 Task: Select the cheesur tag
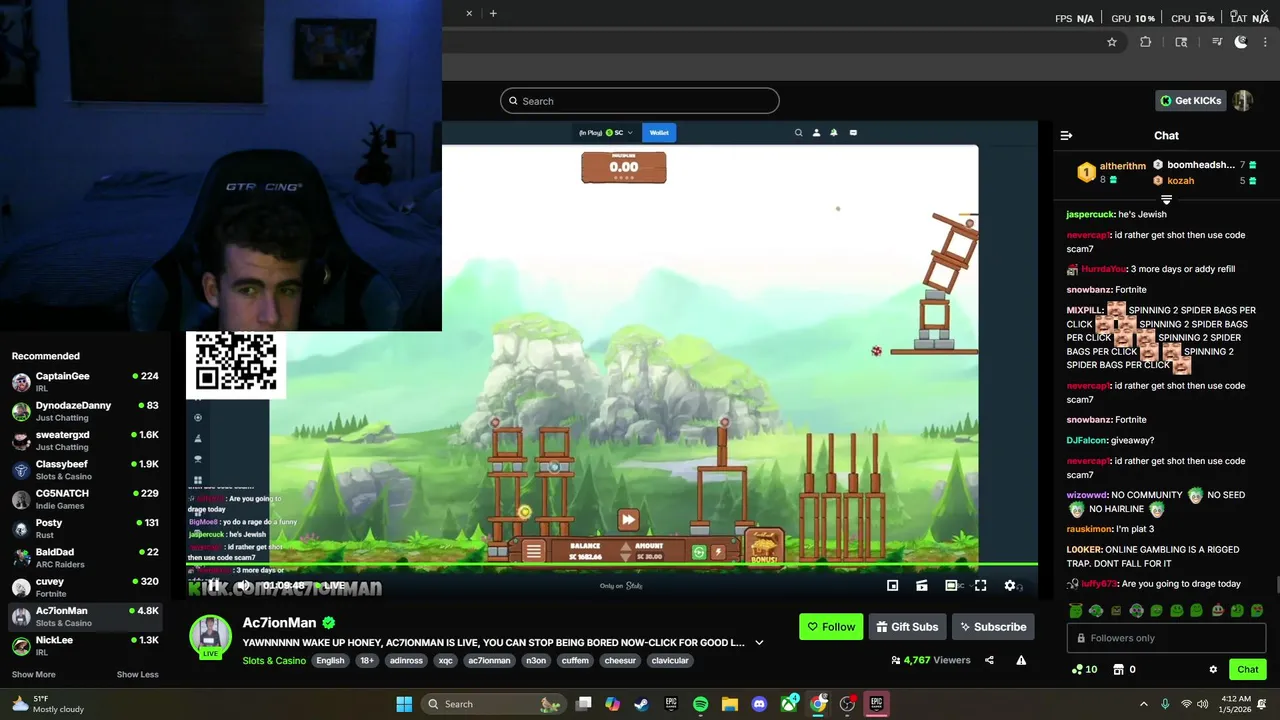pyautogui.click(x=620, y=660)
